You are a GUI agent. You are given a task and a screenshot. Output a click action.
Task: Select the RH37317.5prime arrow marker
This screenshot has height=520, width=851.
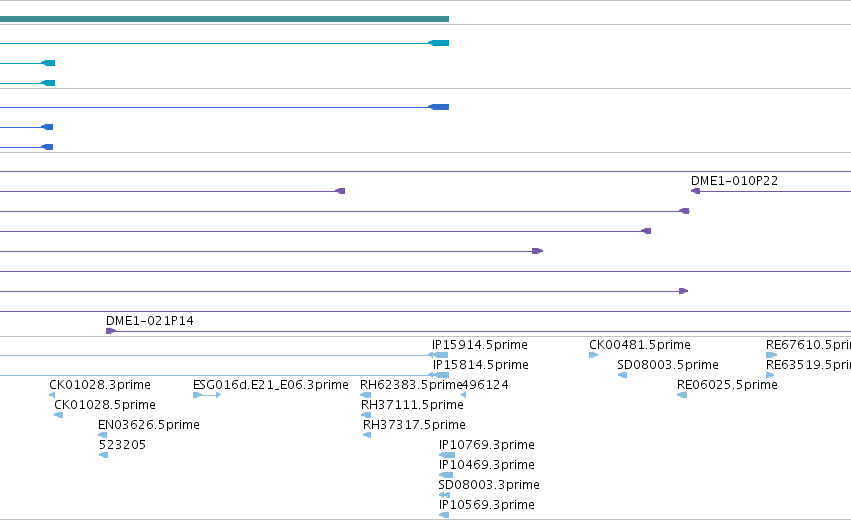click(367, 435)
